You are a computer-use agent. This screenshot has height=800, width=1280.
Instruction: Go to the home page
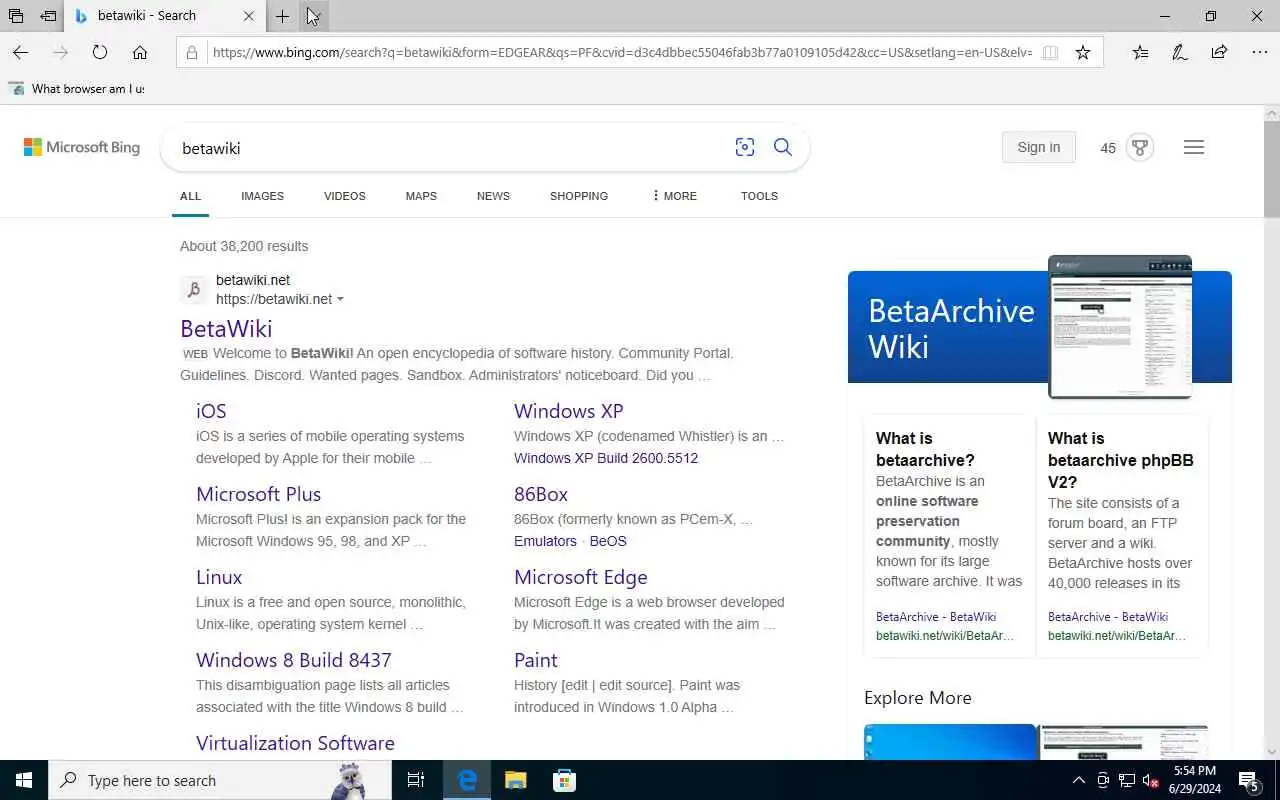click(140, 52)
